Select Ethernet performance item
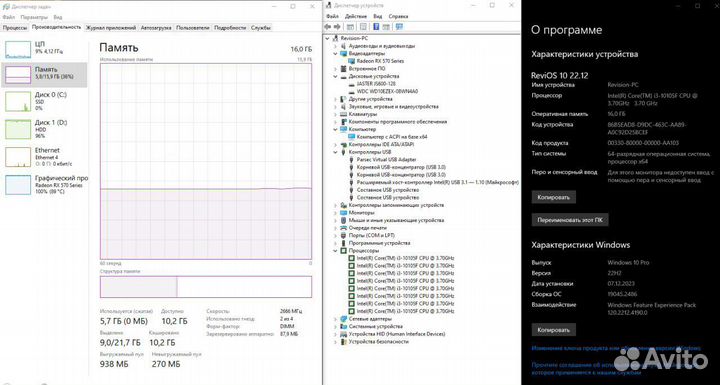The height and width of the screenshot is (385, 720). coord(44,157)
